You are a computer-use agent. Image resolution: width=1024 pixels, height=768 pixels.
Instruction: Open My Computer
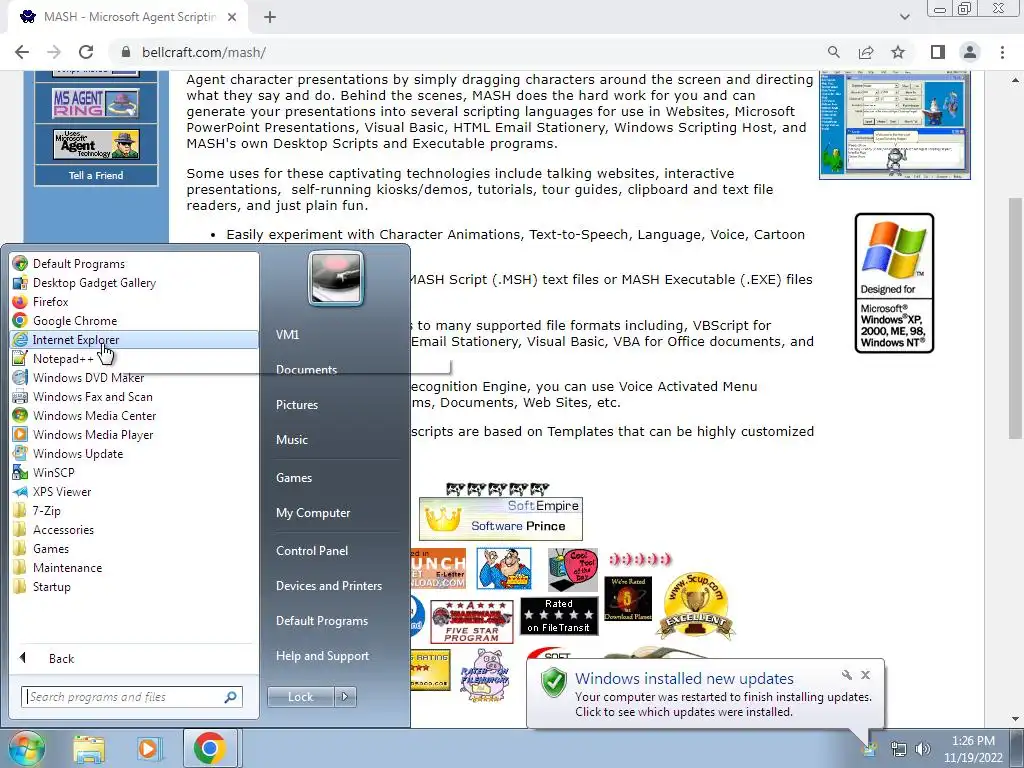tap(313, 513)
